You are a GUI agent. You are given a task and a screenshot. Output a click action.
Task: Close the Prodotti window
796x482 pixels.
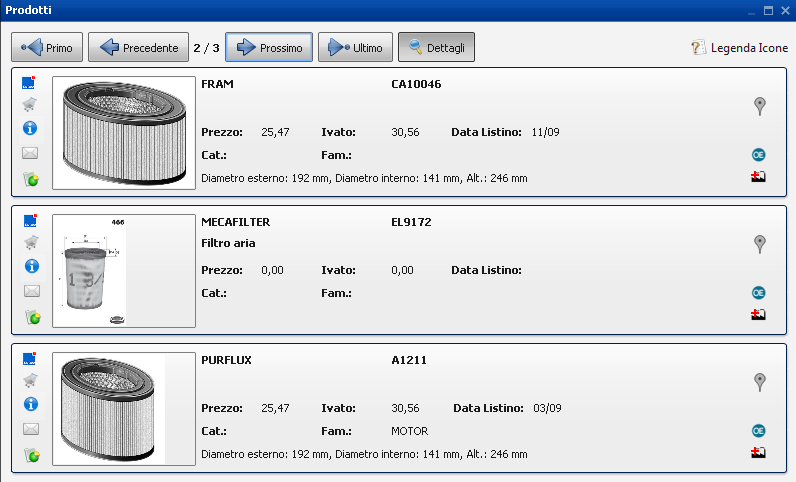(785, 10)
